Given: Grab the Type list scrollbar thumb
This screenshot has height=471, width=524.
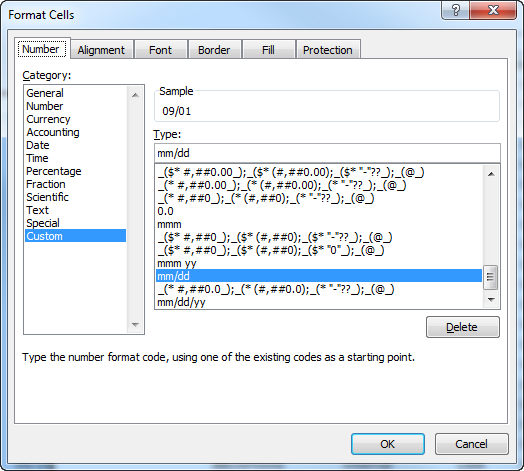Looking at the screenshot, I should coord(490,277).
